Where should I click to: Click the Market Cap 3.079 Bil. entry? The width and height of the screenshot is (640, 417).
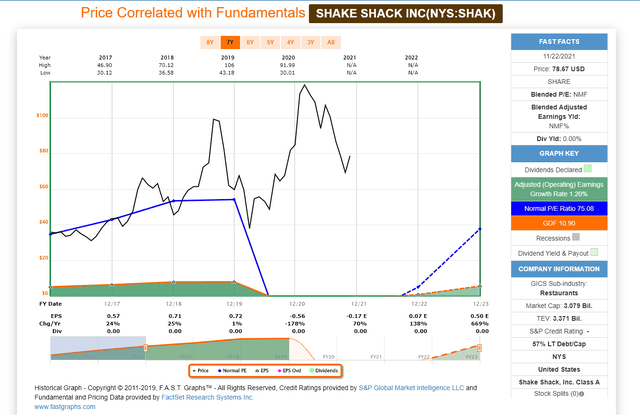(x=559, y=306)
